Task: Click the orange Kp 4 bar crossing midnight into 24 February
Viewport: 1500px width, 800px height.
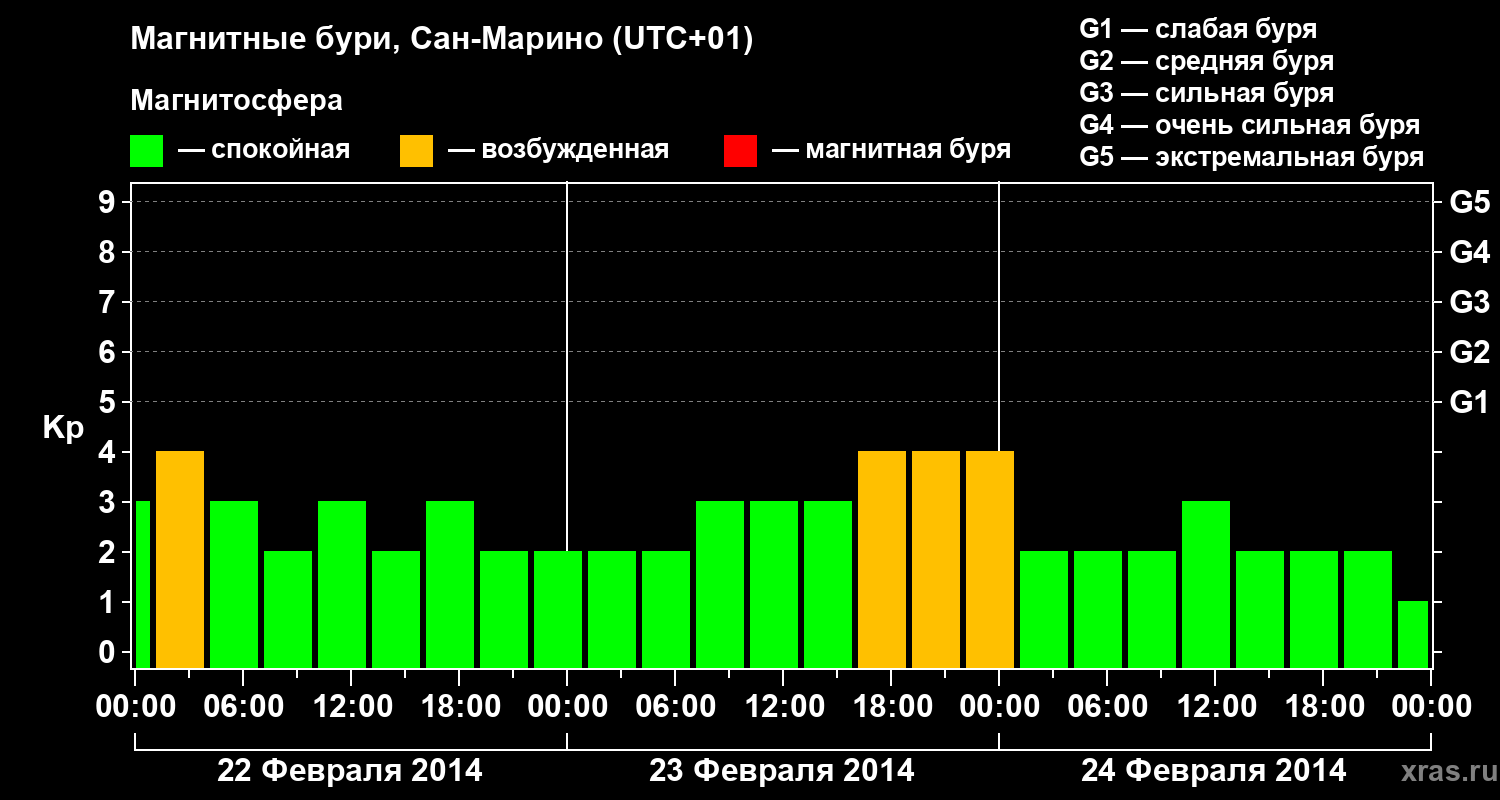Action: (x=990, y=559)
